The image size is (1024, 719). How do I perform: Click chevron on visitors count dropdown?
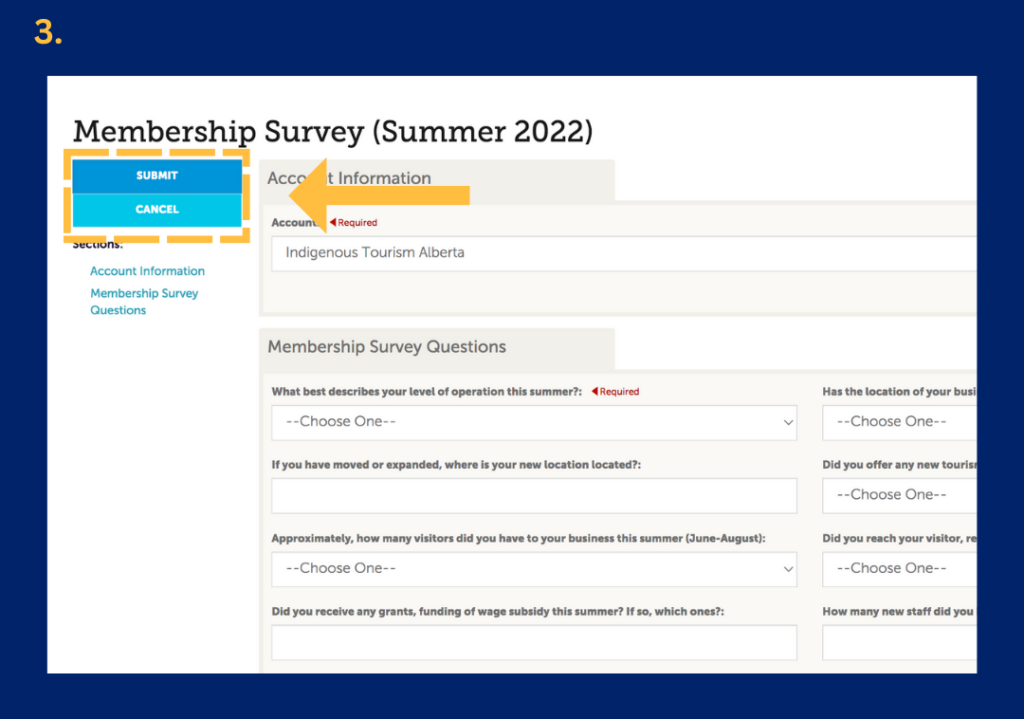[x=788, y=569]
